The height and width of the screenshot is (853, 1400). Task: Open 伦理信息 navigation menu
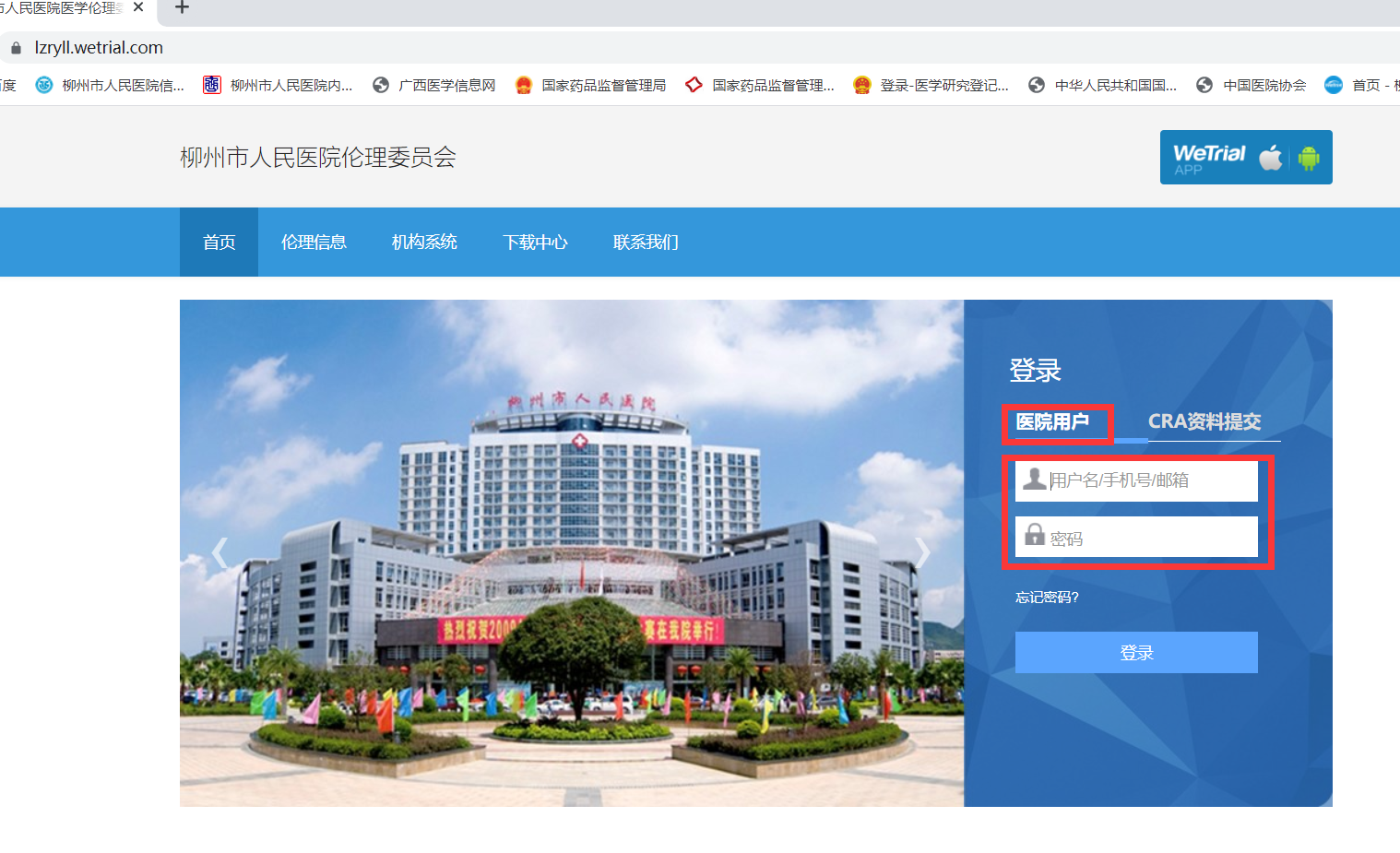[314, 243]
